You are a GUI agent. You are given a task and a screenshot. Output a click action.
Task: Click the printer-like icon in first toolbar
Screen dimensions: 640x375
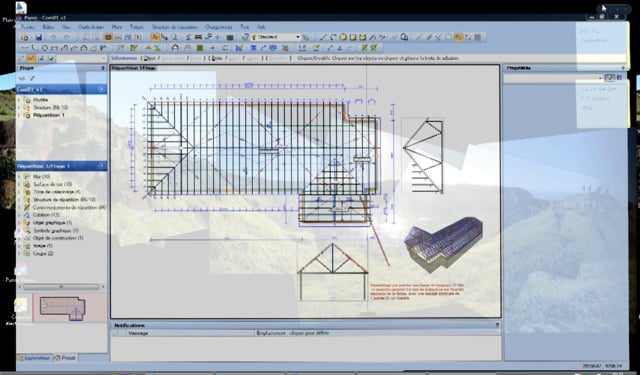click(x=198, y=37)
